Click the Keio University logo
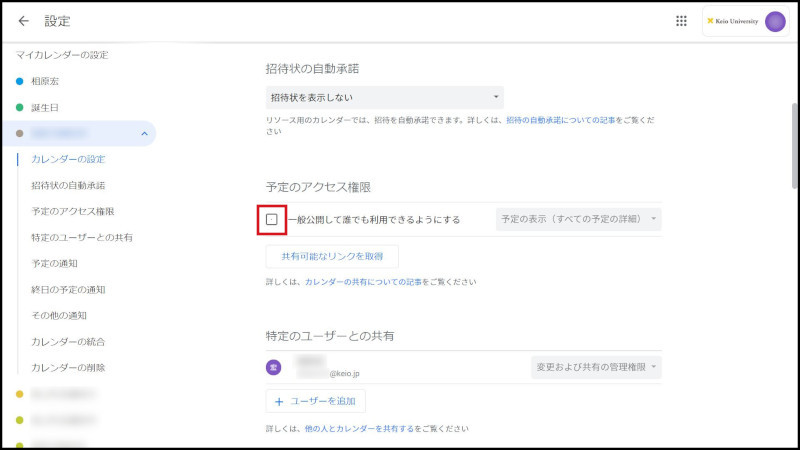This screenshot has width=800, height=450. click(x=733, y=21)
